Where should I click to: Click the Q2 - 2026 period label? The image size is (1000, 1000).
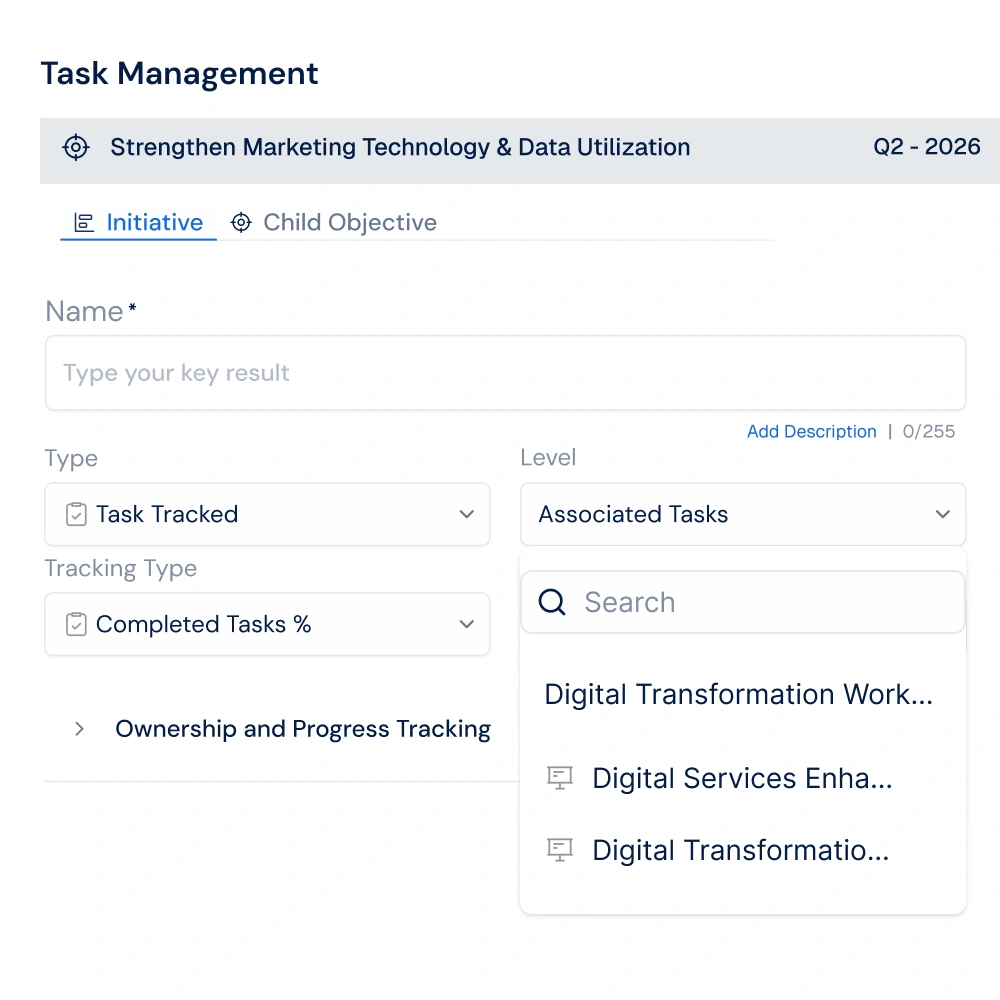point(927,147)
